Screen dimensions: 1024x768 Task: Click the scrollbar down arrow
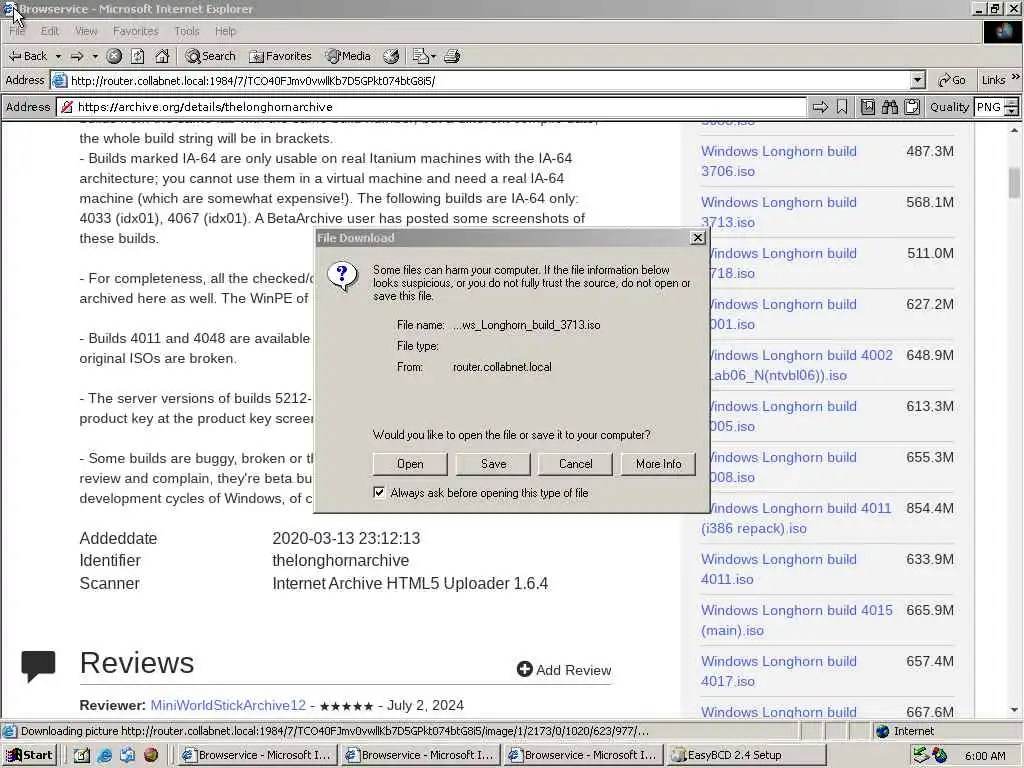tap(1014, 710)
